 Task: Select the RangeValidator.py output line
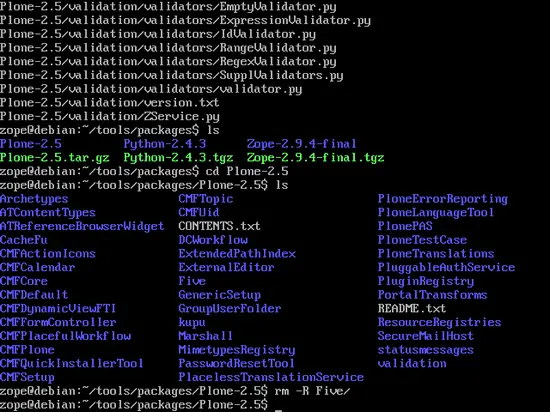tap(168, 48)
